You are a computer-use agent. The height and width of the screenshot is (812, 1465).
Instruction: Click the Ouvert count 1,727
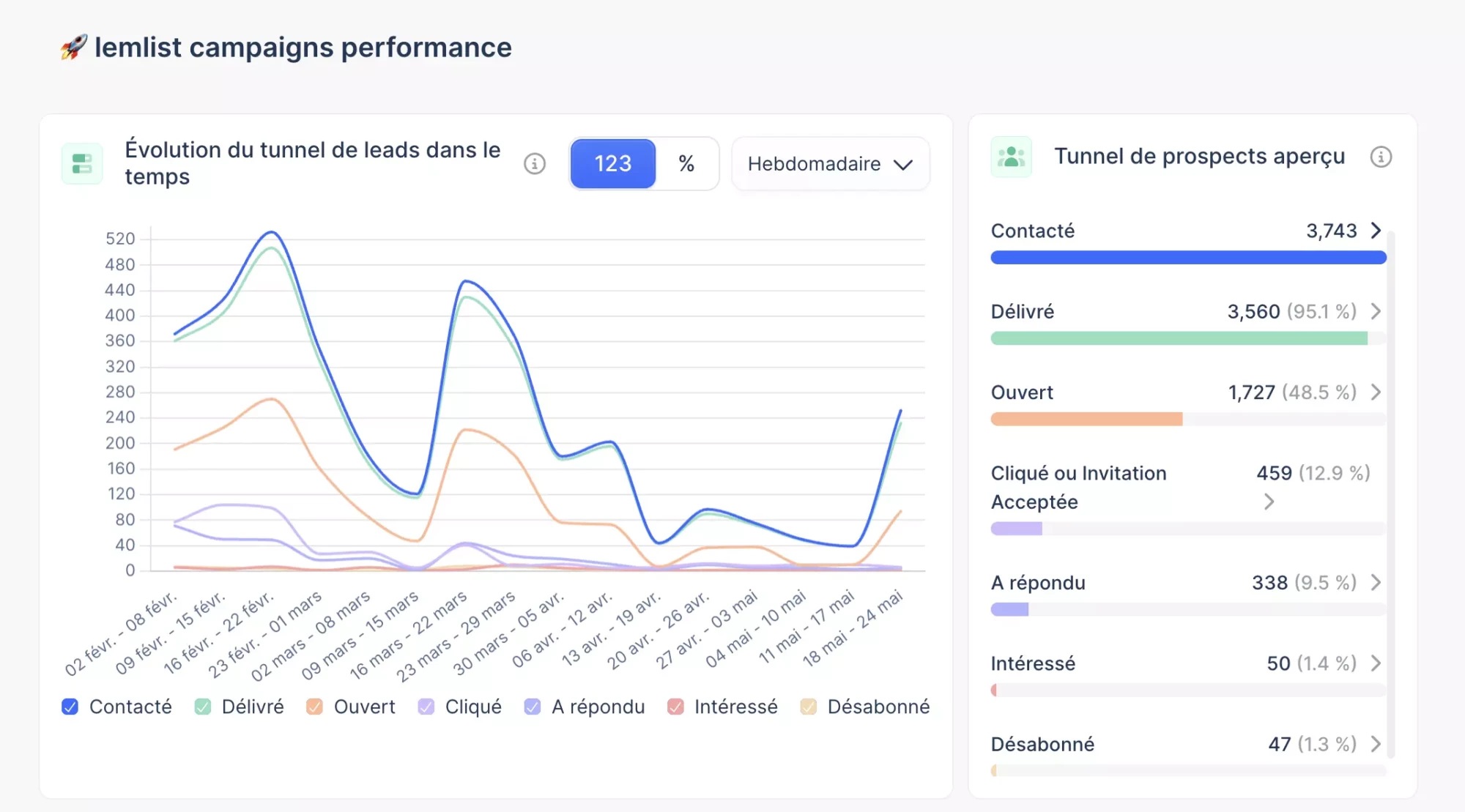click(1252, 392)
